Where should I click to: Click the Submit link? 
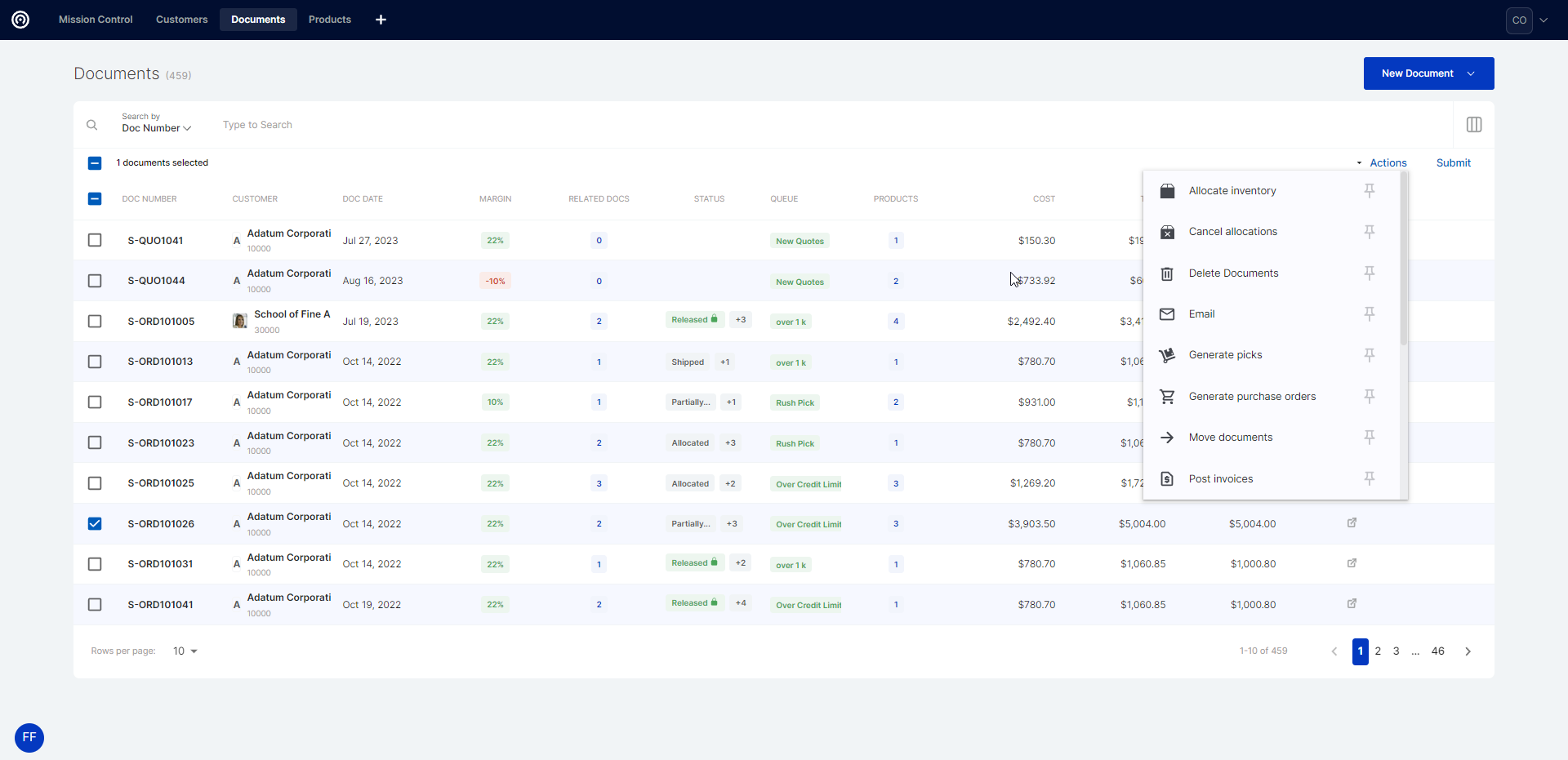click(1453, 163)
